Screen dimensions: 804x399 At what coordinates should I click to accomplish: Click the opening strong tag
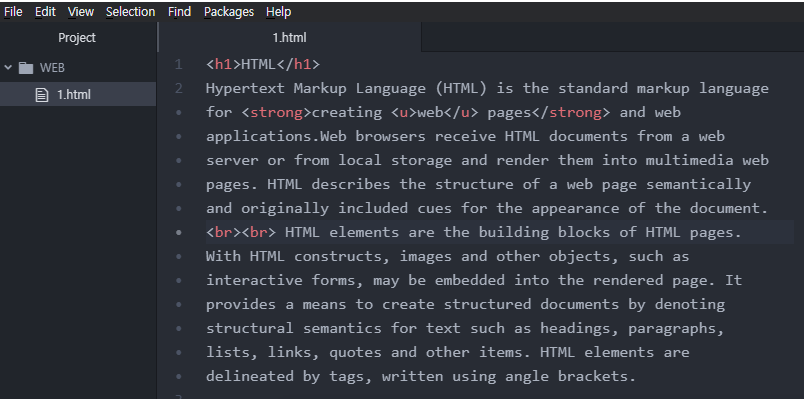tap(276, 112)
